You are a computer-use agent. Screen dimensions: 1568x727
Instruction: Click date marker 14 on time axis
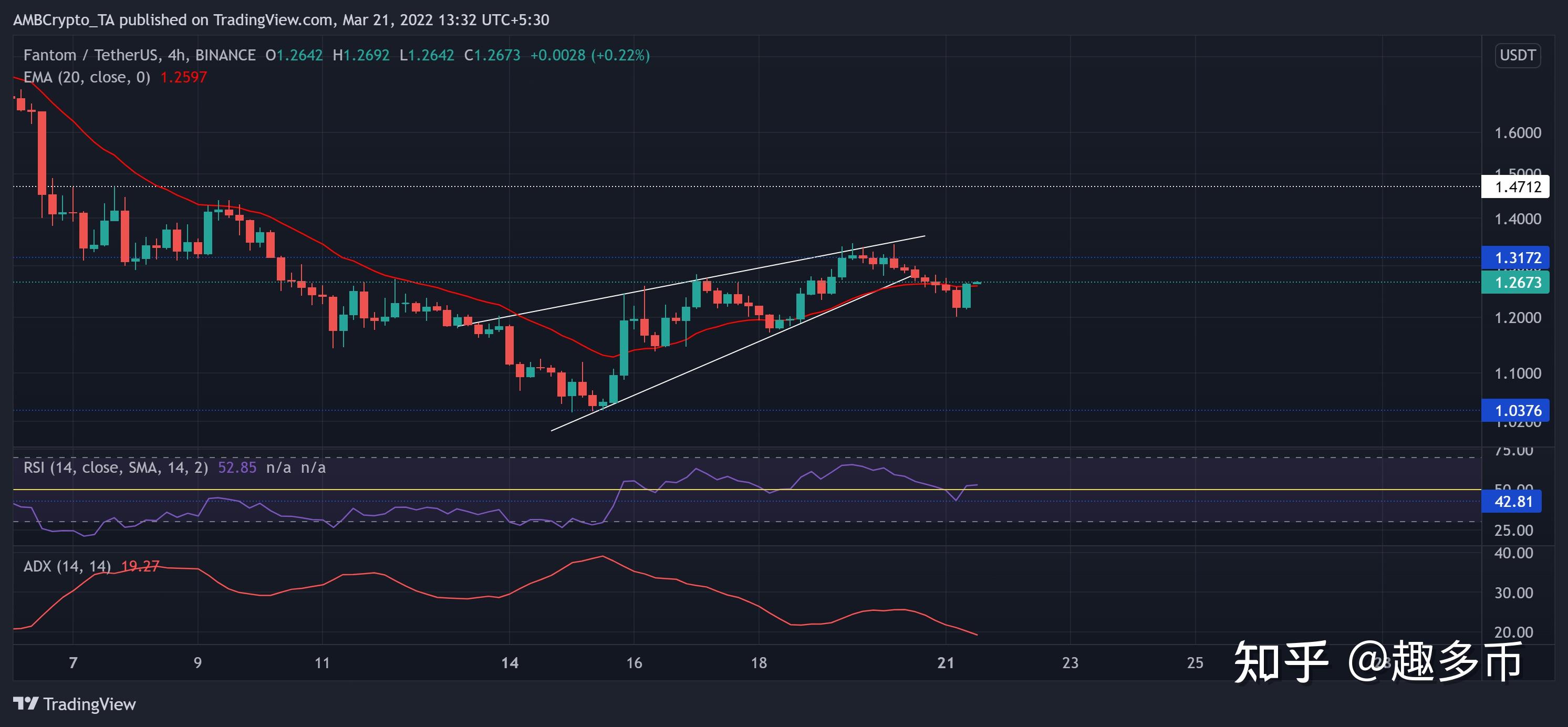tap(510, 662)
